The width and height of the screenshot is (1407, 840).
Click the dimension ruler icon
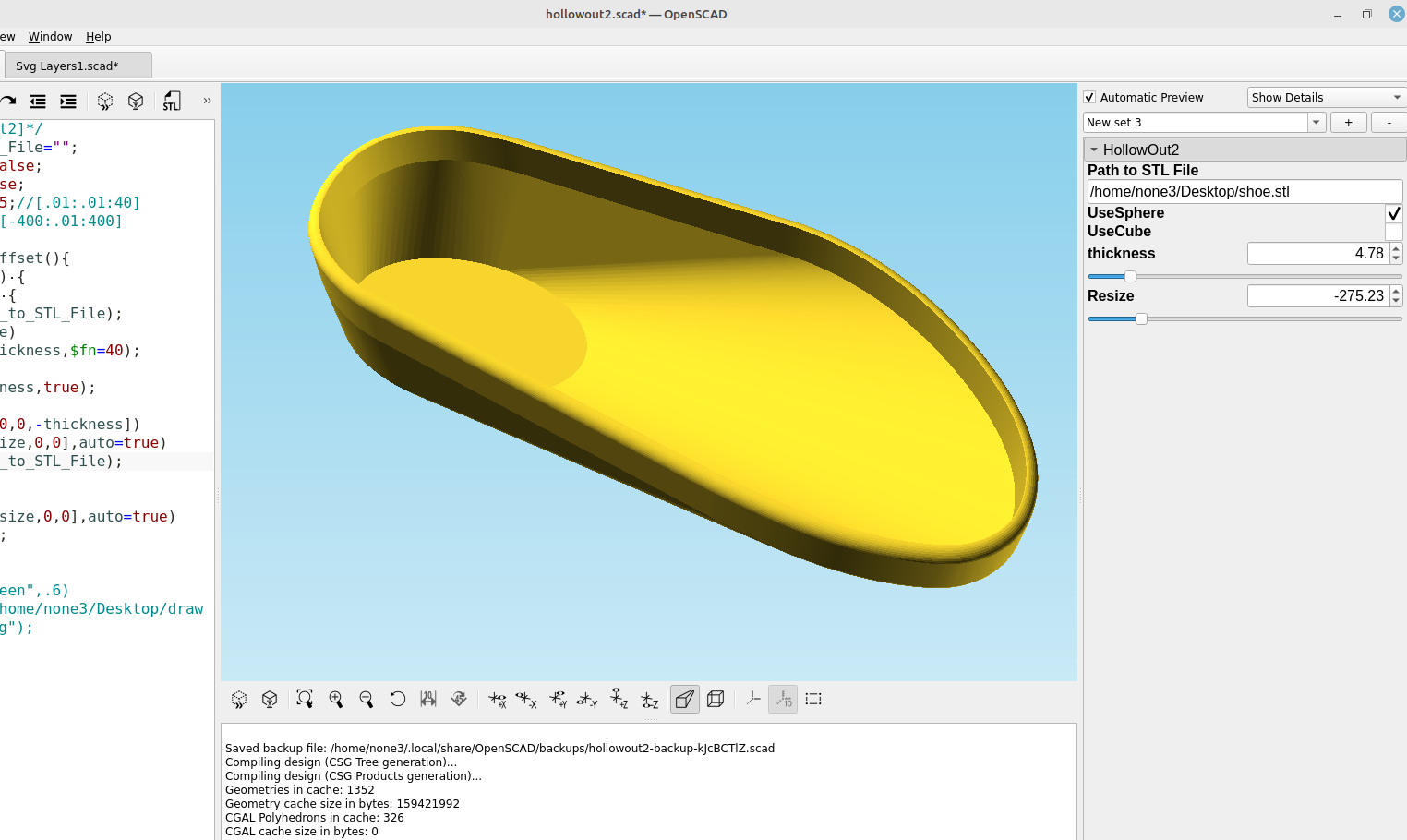click(x=428, y=699)
